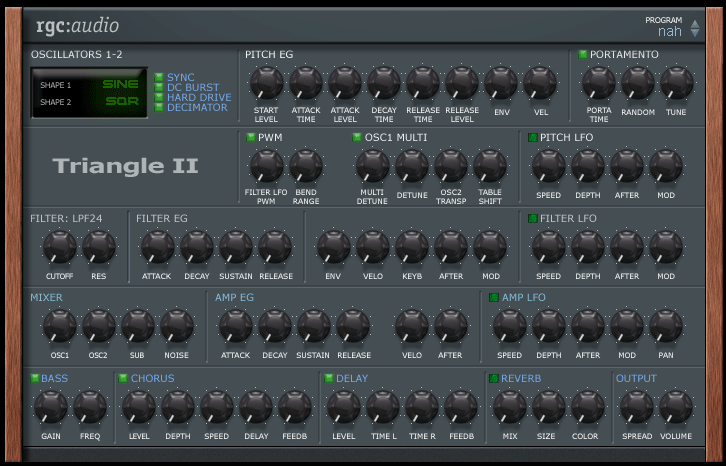The height and width of the screenshot is (466, 726).
Task: Click the Pitch EG RELEASE LEVEL knob
Action: click(x=462, y=83)
